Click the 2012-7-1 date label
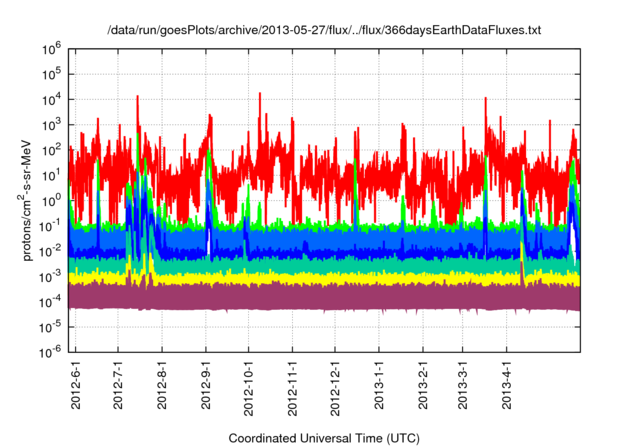Image resolution: width=640 pixels, height=448 pixels. [x=118, y=384]
